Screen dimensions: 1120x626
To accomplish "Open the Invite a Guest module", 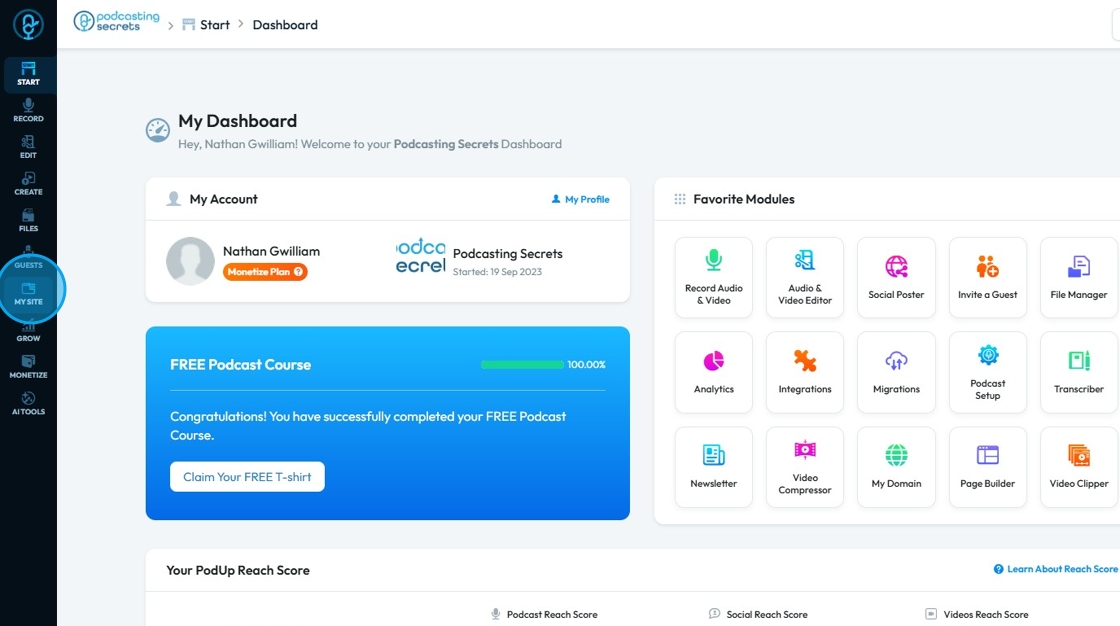I will tap(988, 277).
